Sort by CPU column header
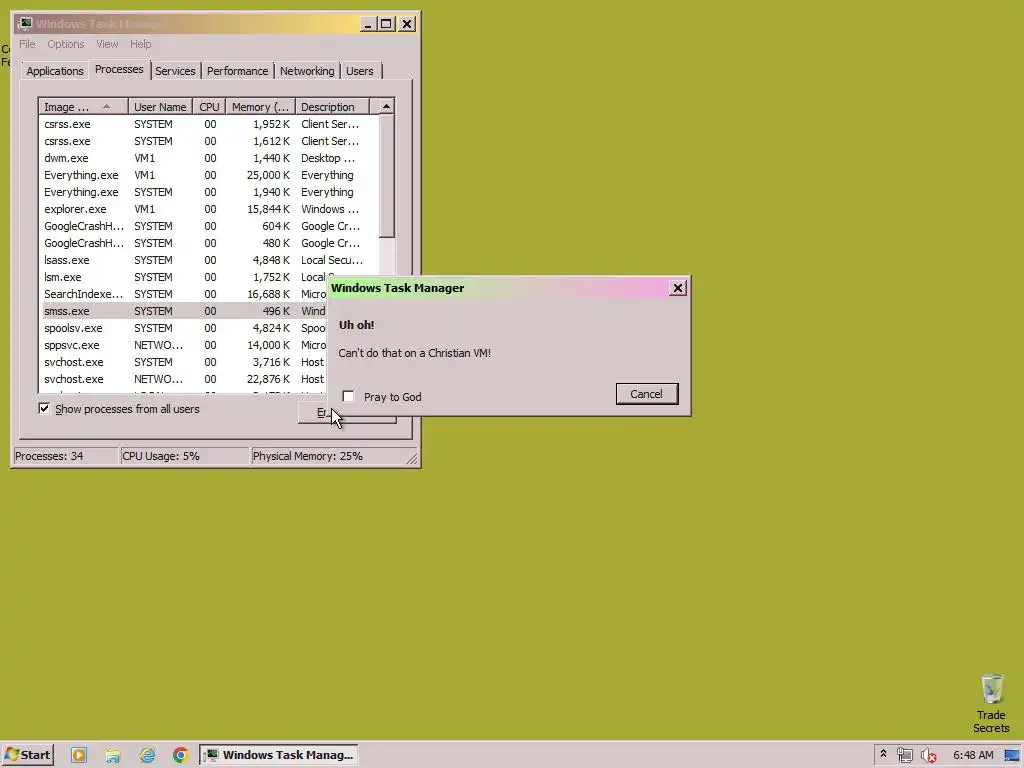The height and width of the screenshot is (768, 1024). point(210,106)
